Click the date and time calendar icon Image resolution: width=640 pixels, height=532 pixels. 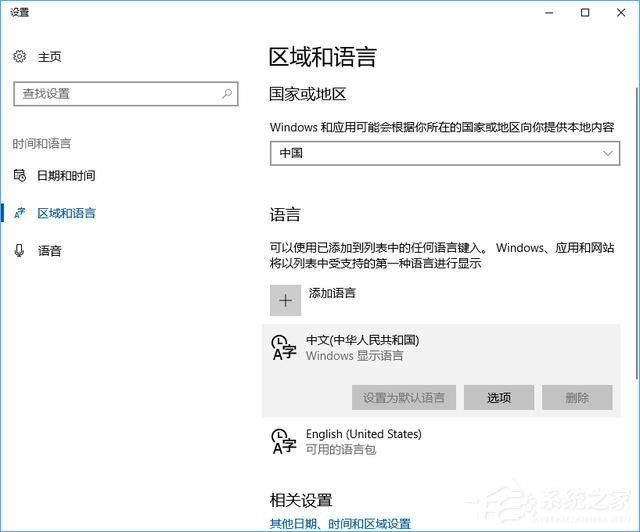pos(20,176)
